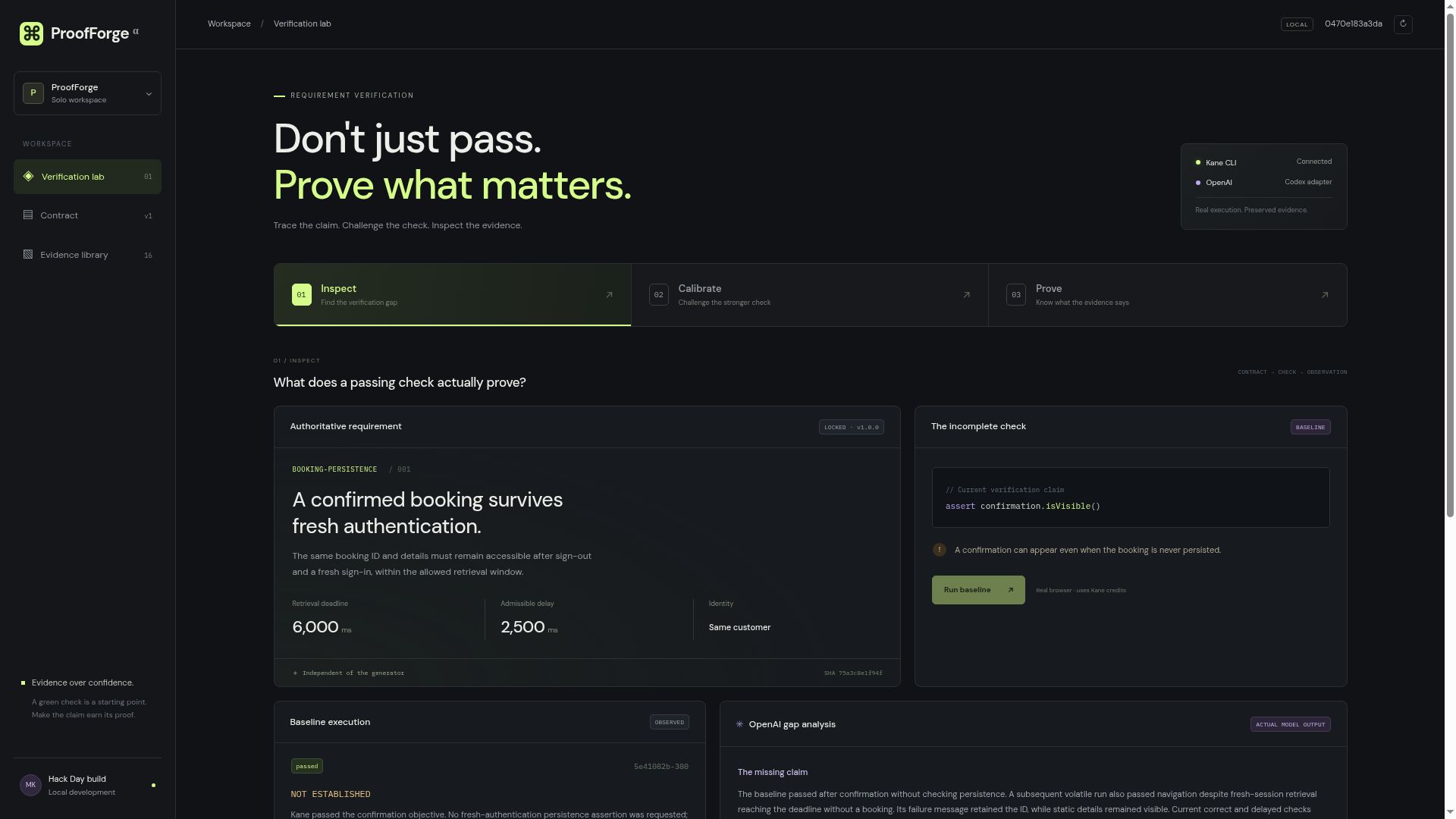Click the refresh icon next to commit hash
The width and height of the screenshot is (1456, 819).
tap(1403, 24)
